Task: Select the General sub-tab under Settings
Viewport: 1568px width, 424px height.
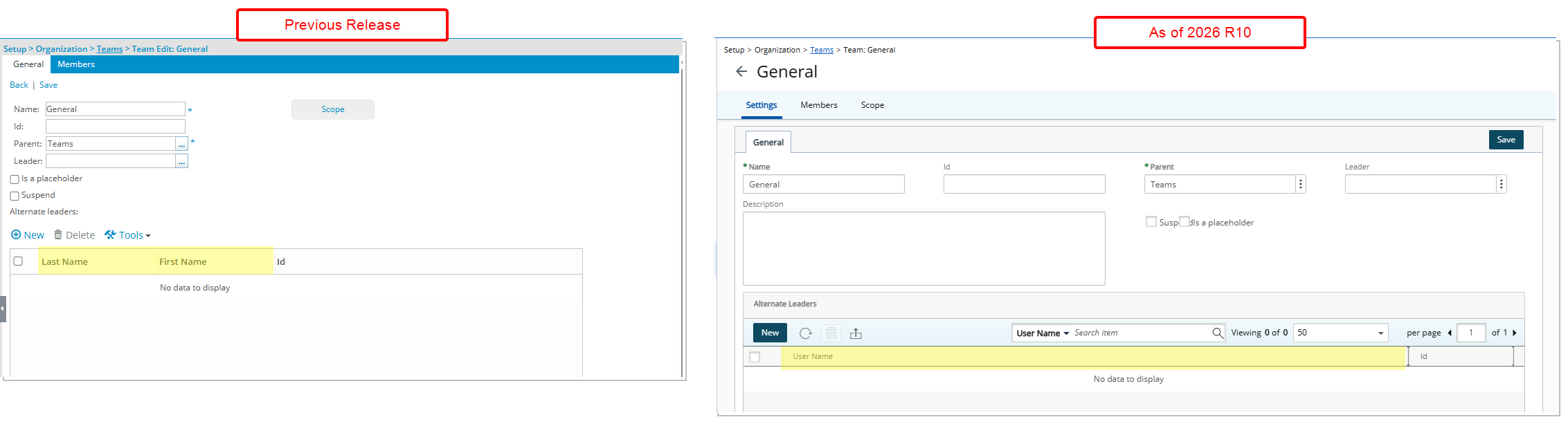Action: coord(768,142)
